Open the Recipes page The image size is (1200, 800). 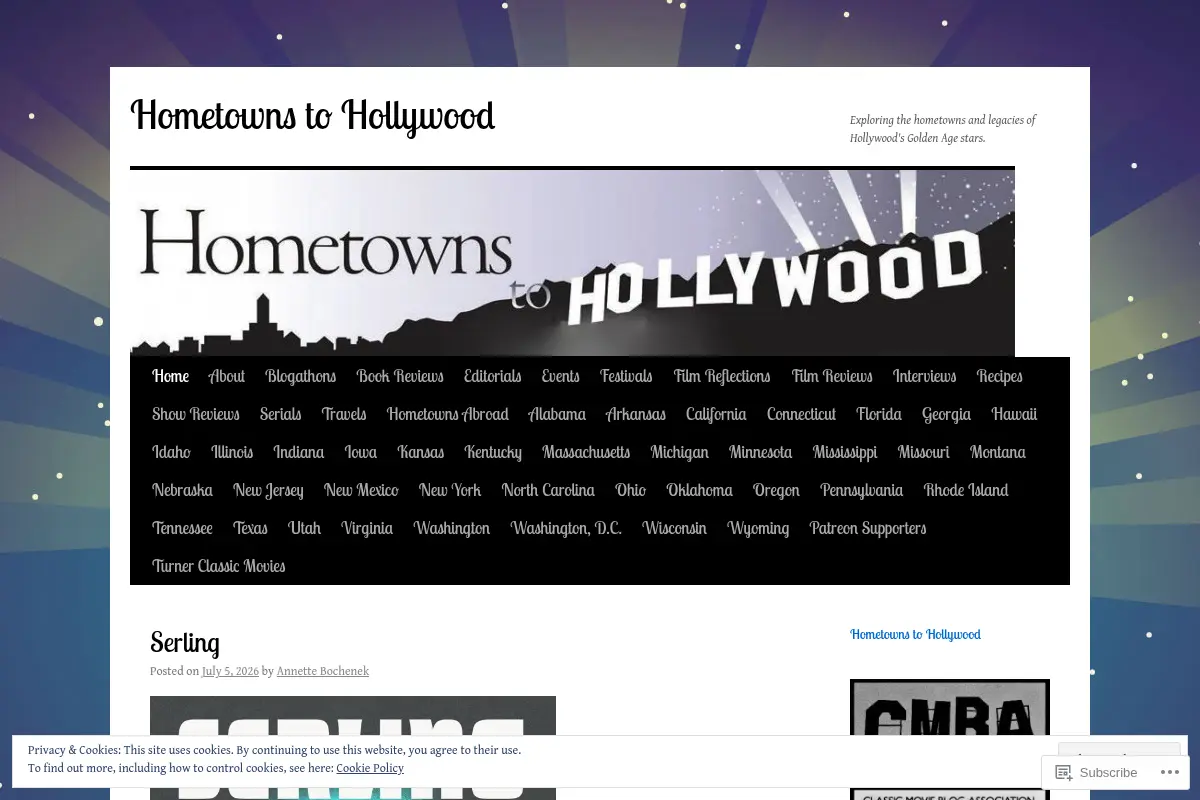(1000, 376)
